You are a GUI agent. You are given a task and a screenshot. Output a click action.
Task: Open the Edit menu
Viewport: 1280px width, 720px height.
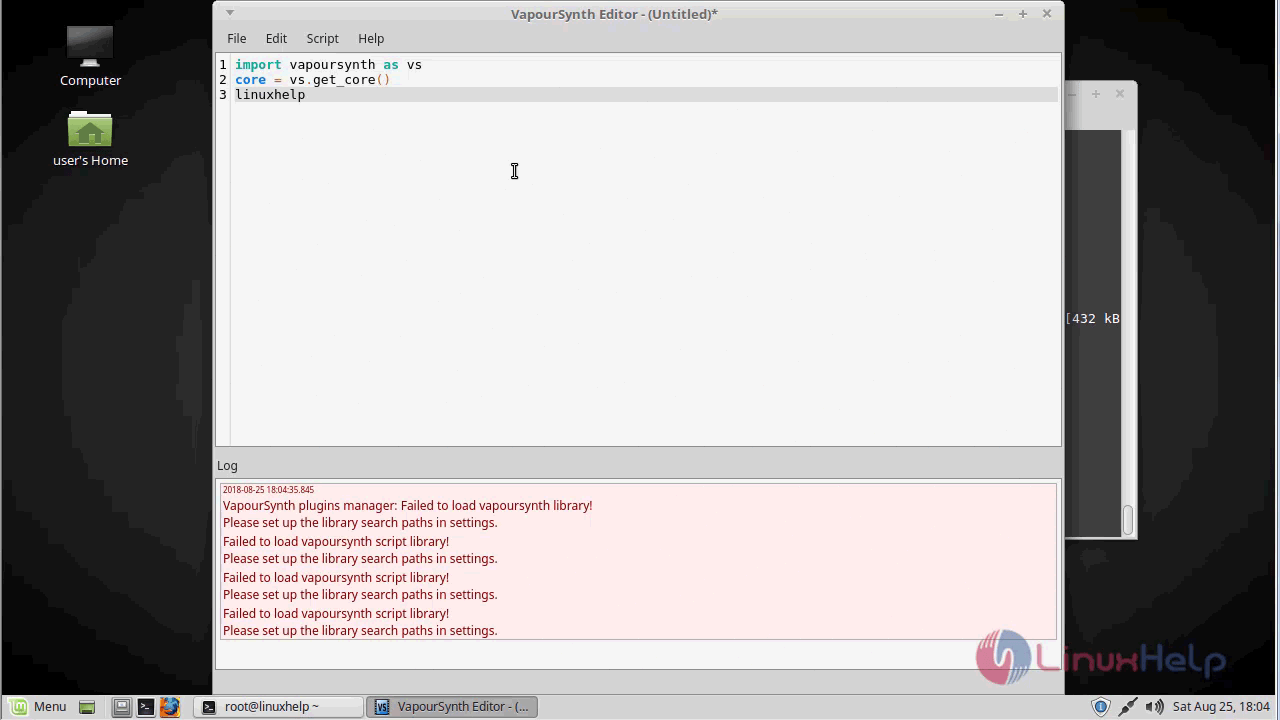(276, 38)
